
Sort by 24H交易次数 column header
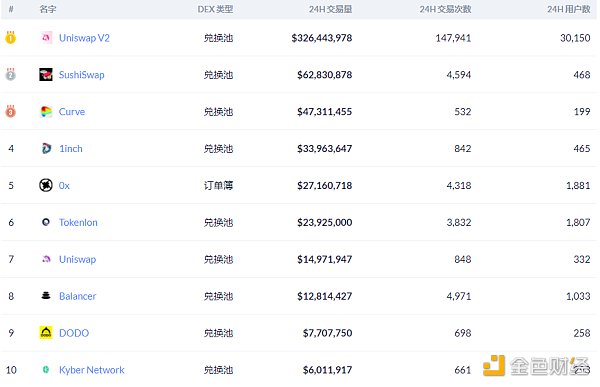click(445, 9)
